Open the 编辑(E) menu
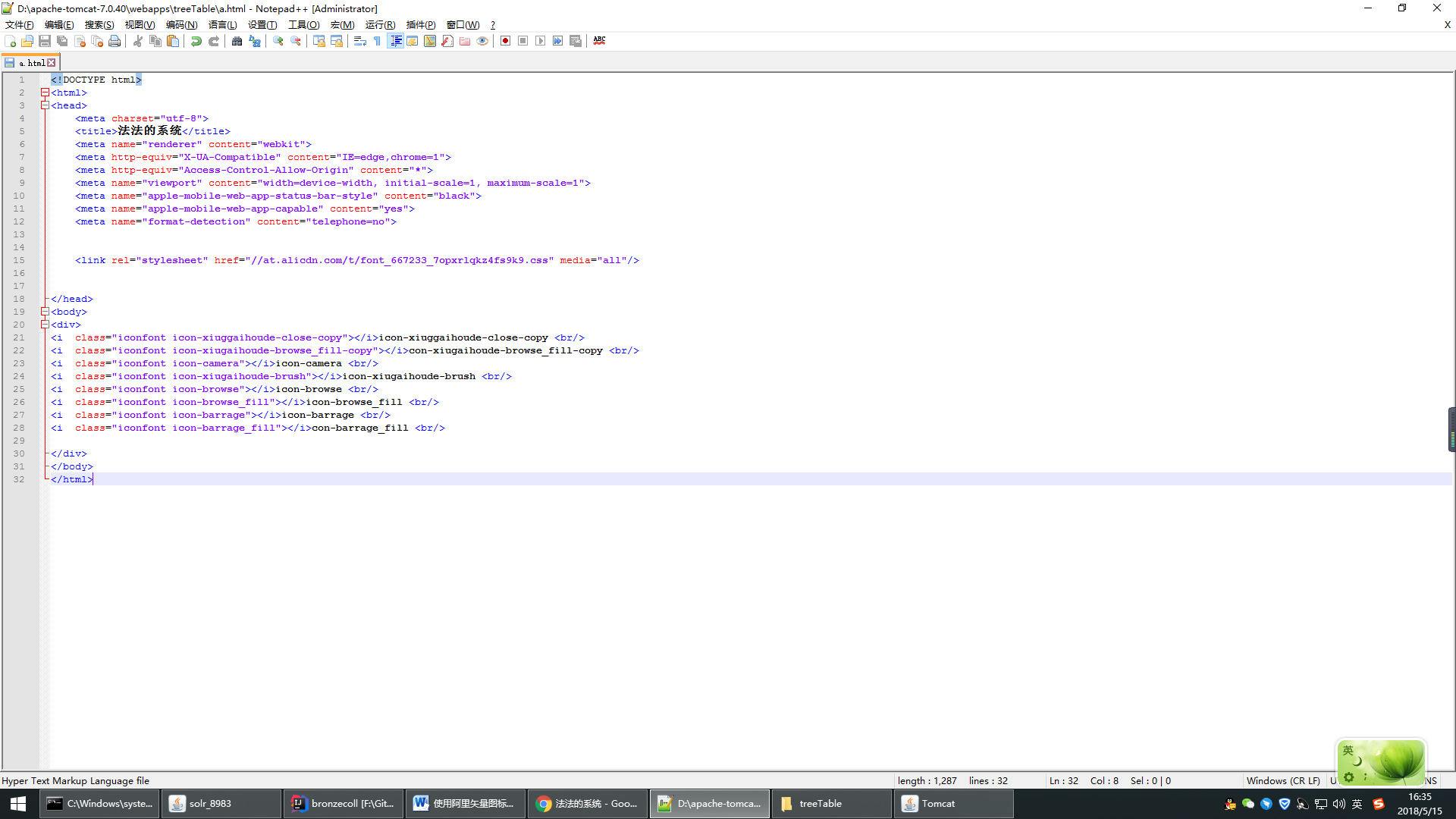Screen dimensions: 1456x819 pos(59,25)
